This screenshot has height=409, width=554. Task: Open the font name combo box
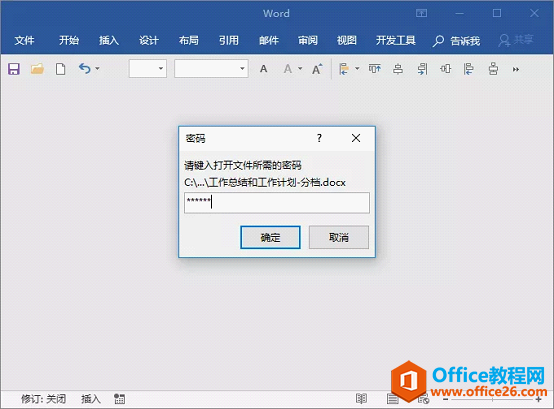pos(211,69)
